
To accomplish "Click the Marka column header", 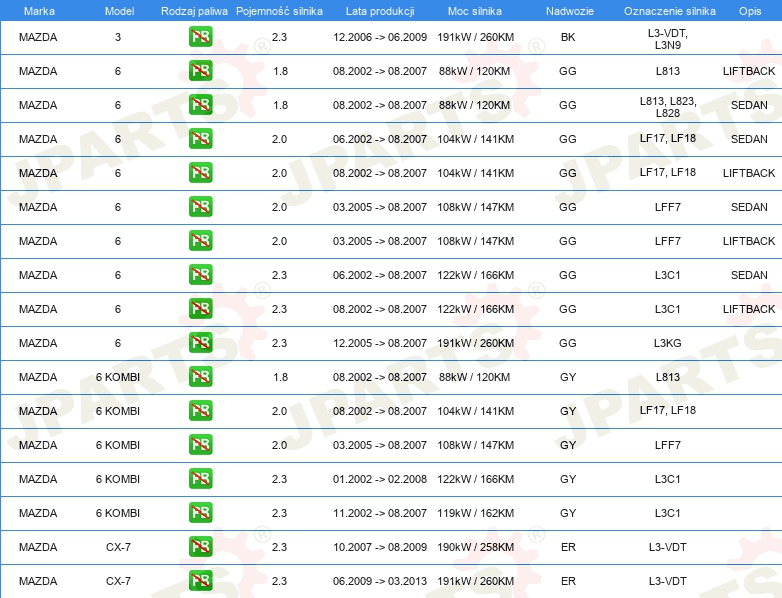I will point(39,11).
